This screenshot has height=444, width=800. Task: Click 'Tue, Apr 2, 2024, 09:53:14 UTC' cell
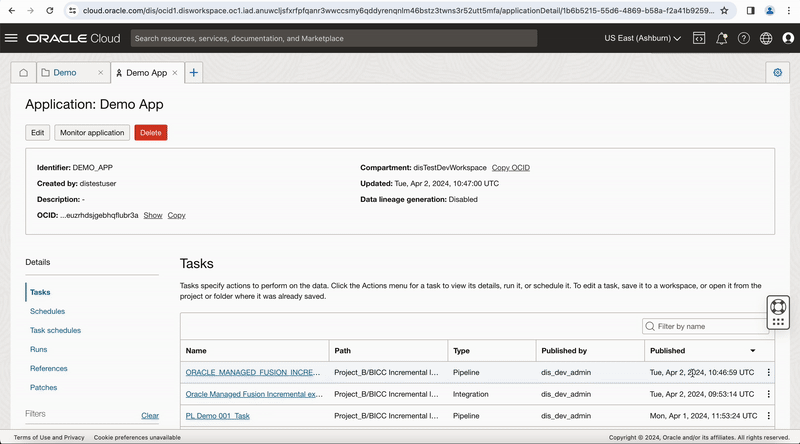[702, 394]
